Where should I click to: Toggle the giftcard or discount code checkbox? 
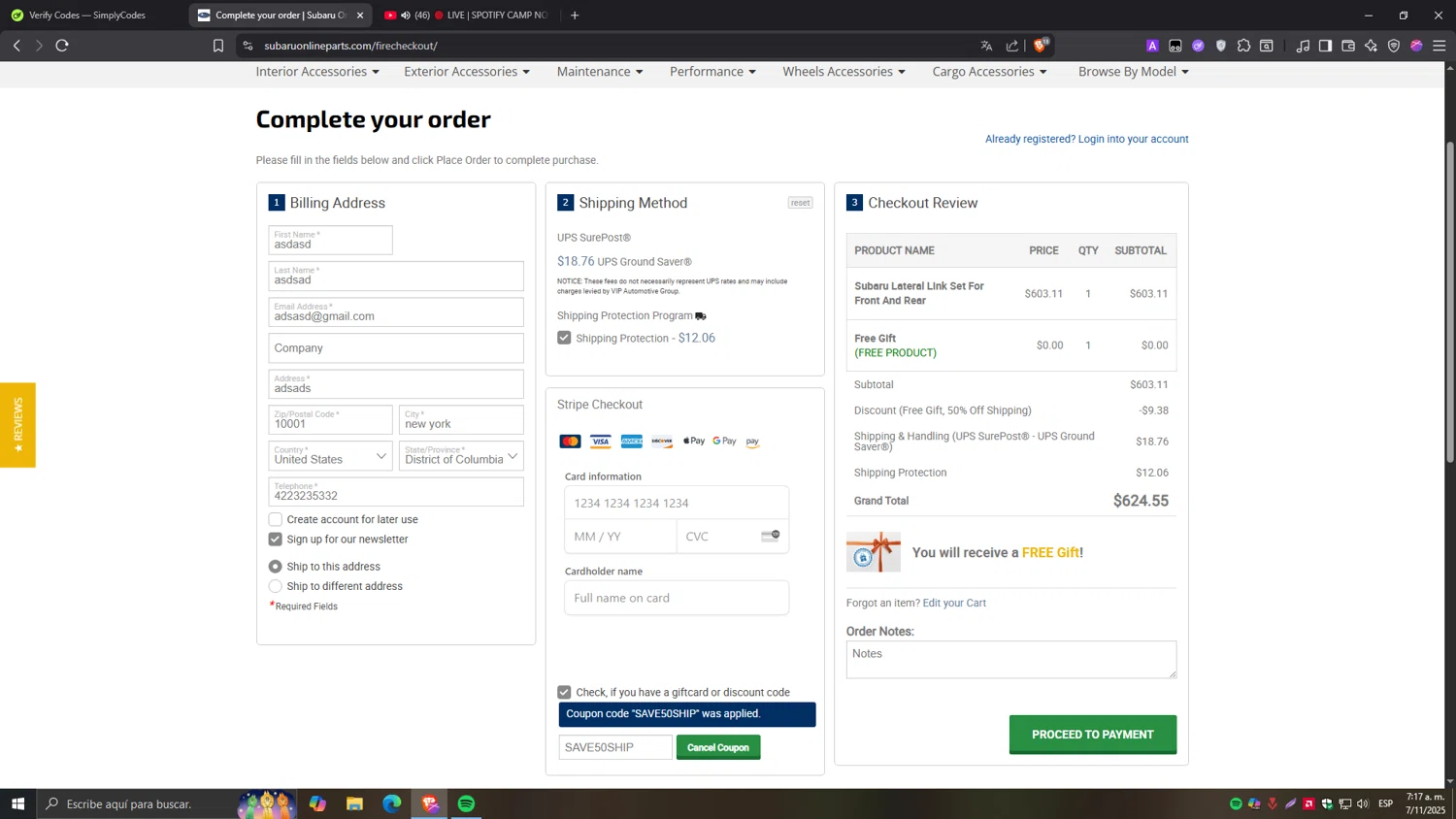[564, 692]
